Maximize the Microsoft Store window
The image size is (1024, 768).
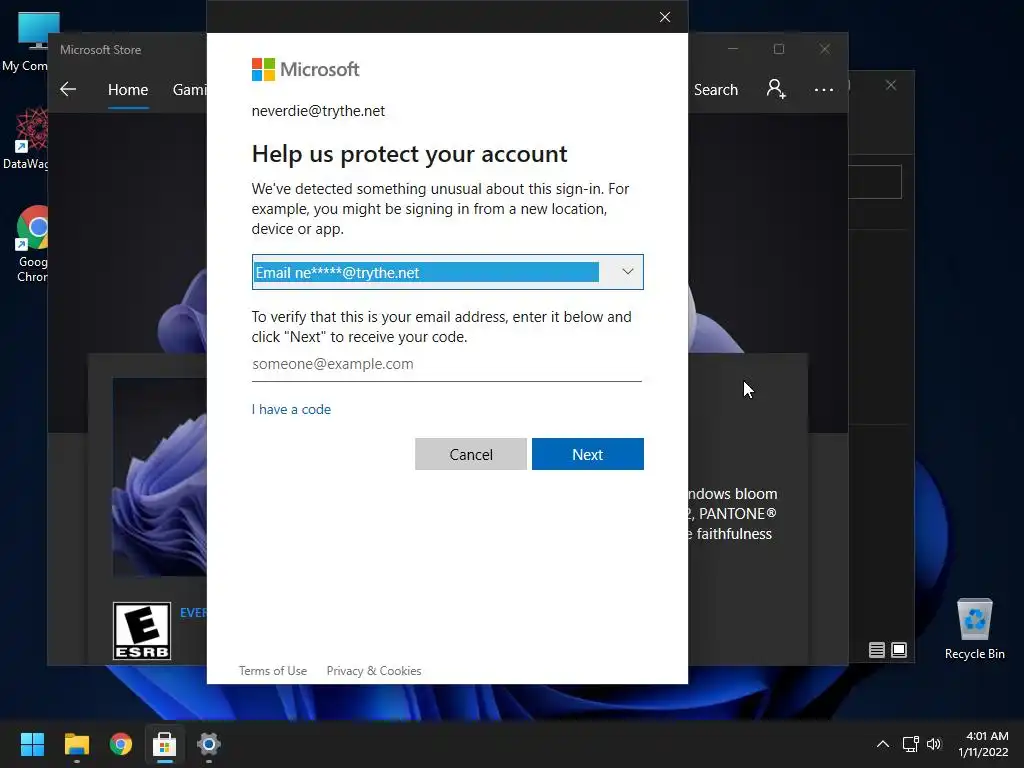[x=778, y=49]
